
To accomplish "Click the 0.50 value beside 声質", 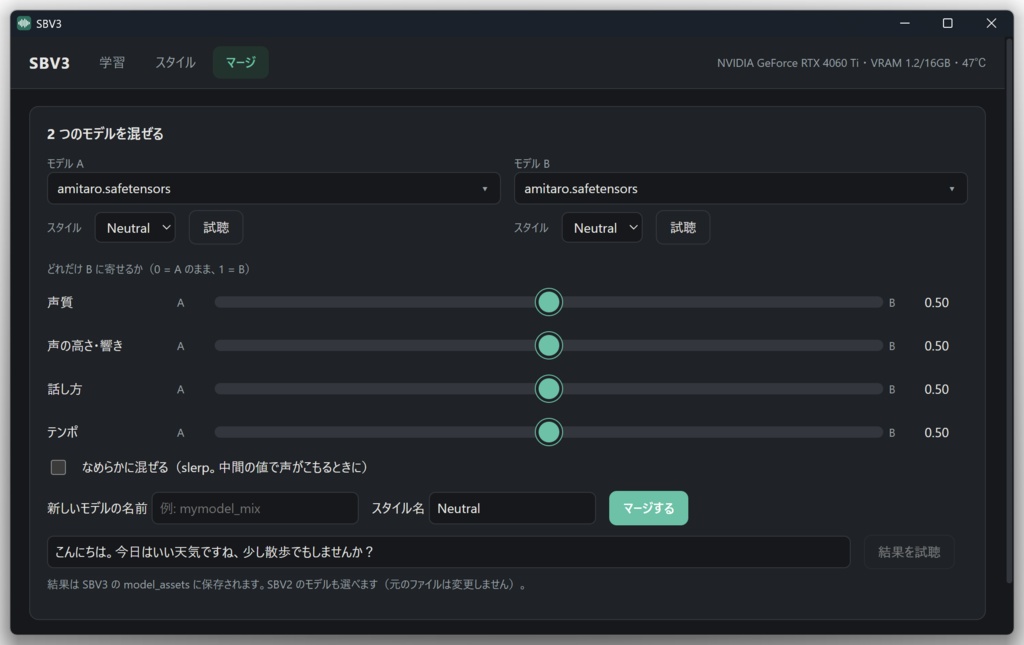I will tap(936, 302).
